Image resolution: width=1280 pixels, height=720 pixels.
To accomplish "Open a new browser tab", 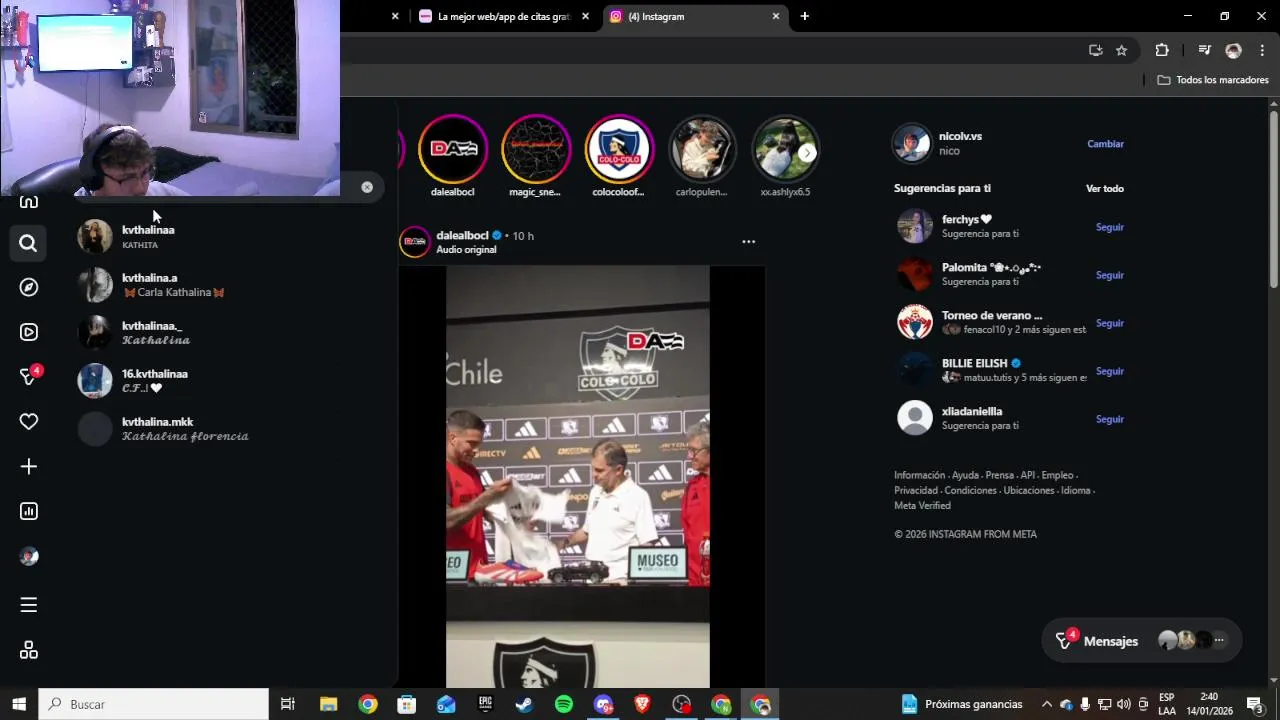I will click(804, 16).
